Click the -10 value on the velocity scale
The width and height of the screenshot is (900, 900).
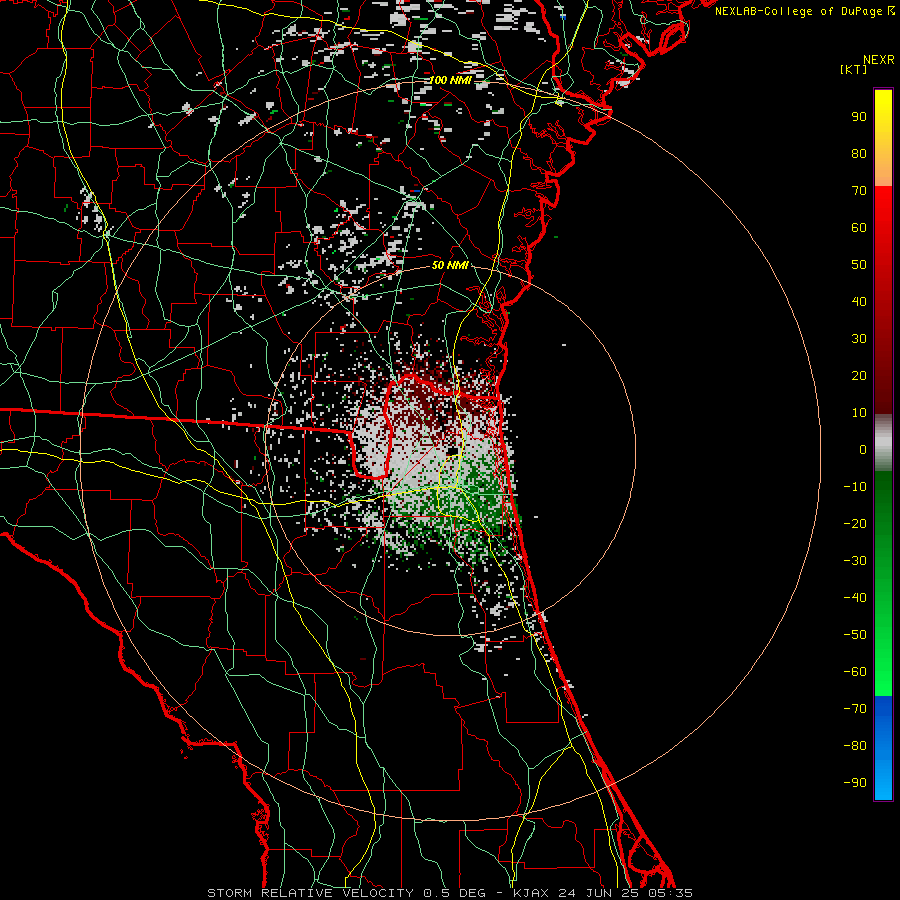(855, 487)
